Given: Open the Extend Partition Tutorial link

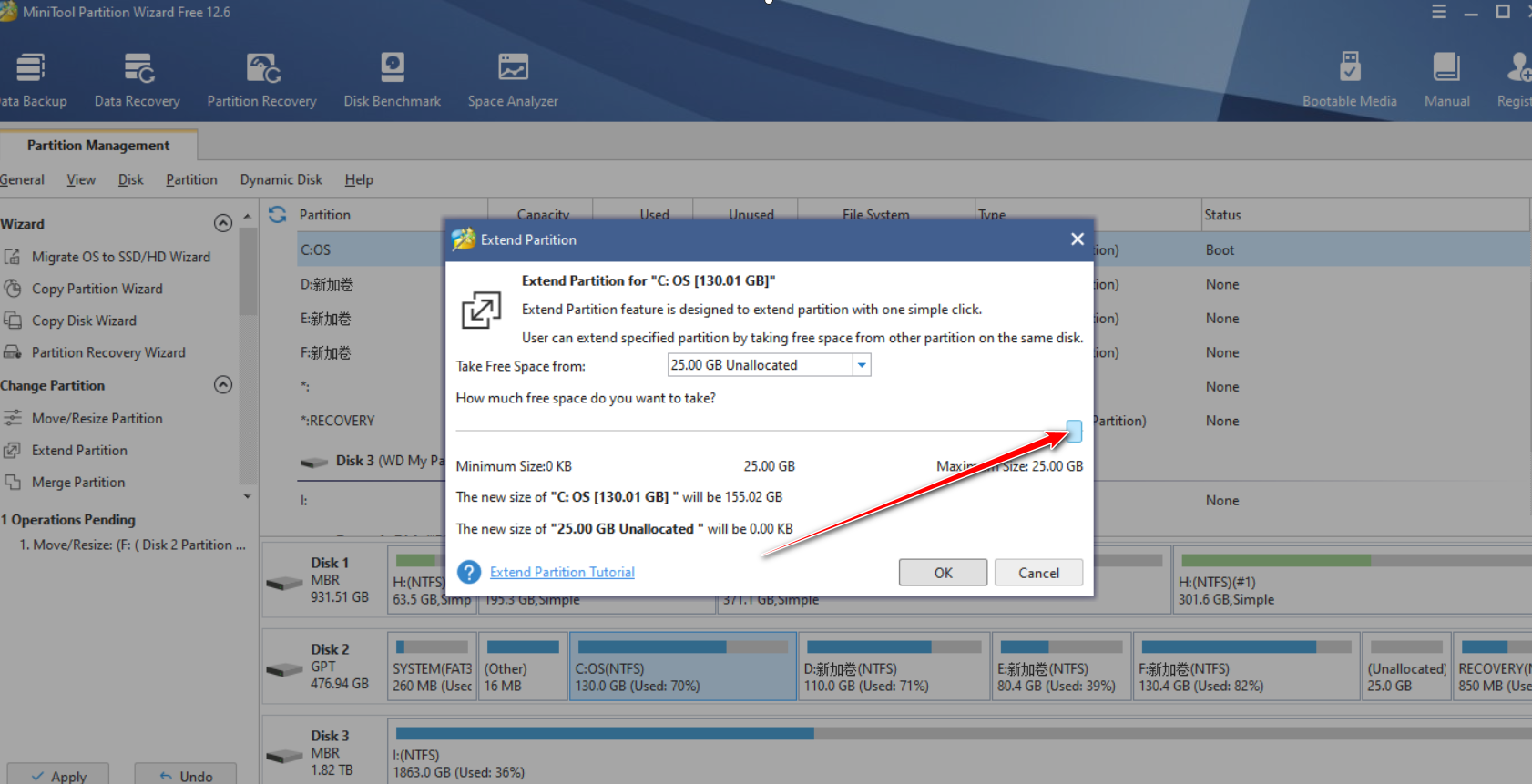Looking at the screenshot, I should pos(562,572).
